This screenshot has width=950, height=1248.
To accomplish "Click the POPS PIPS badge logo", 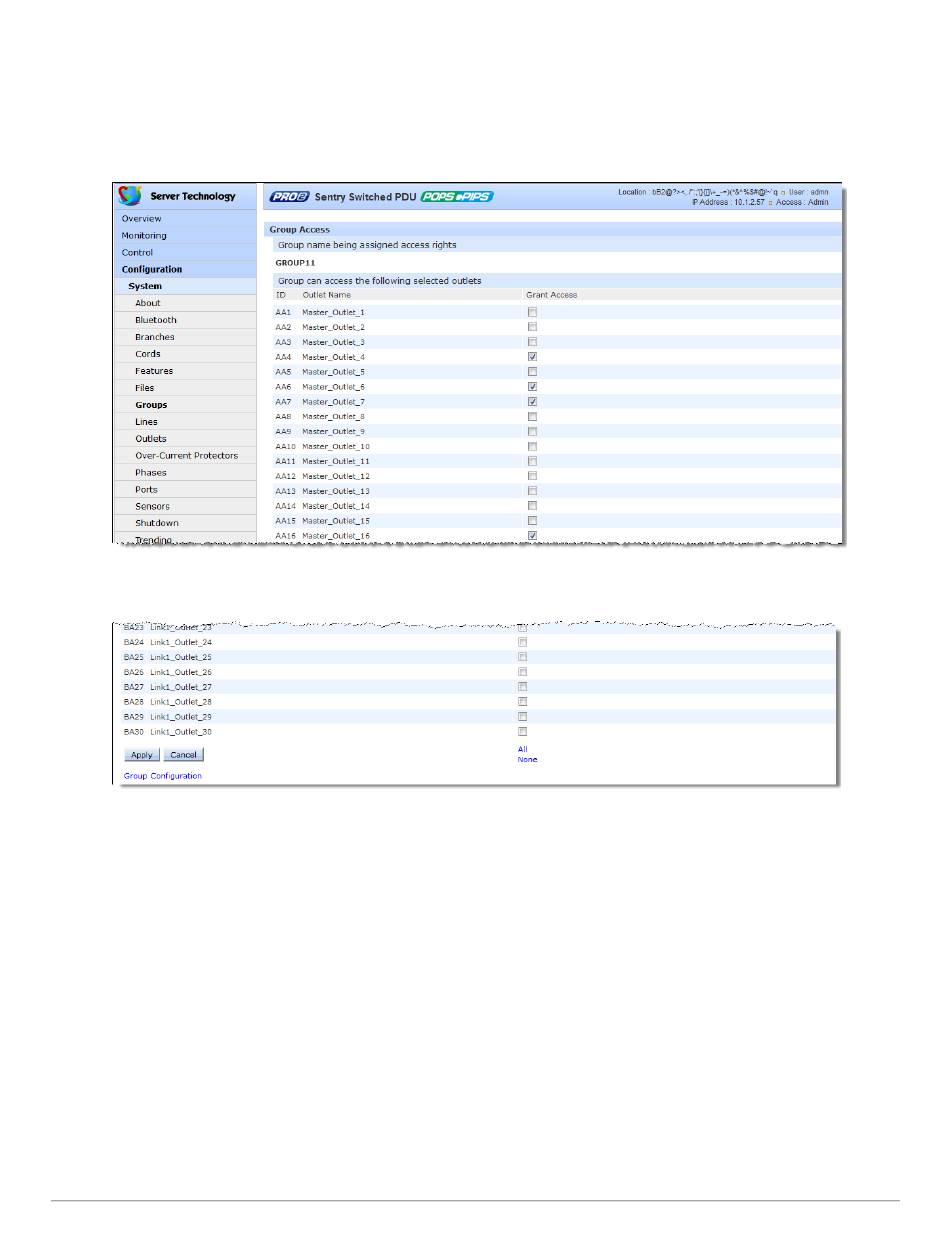I will [x=457, y=197].
